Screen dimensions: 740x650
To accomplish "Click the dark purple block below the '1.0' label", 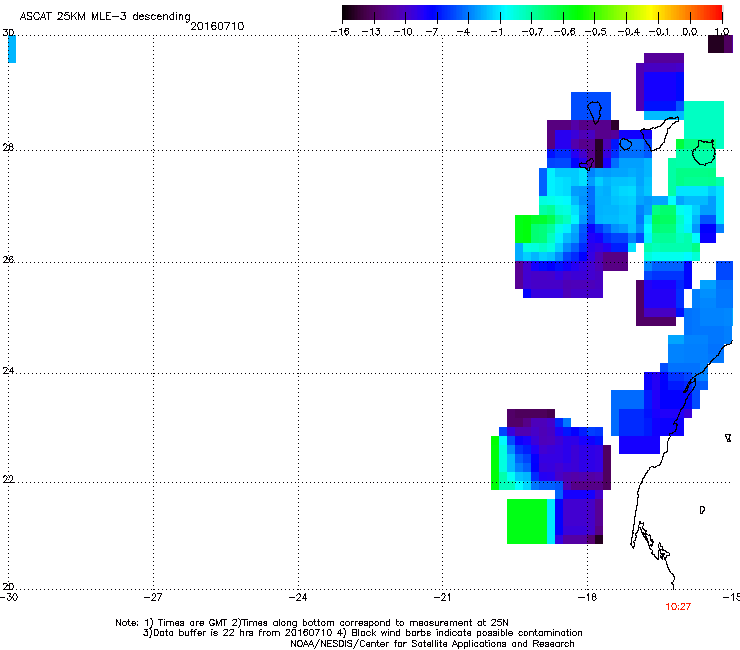I will [x=720, y=44].
